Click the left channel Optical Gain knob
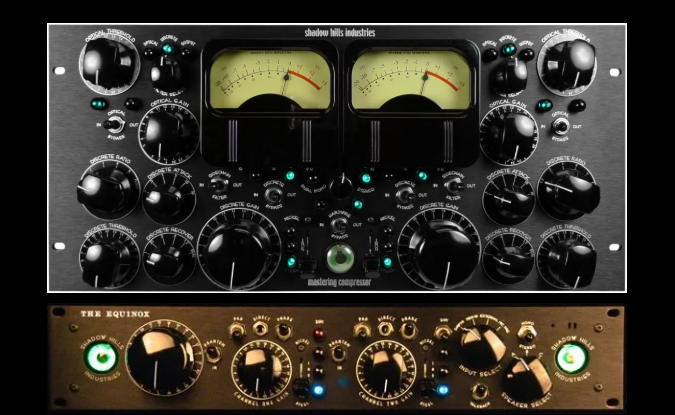Viewport: 675px width, 415px height. click(x=167, y=130)
